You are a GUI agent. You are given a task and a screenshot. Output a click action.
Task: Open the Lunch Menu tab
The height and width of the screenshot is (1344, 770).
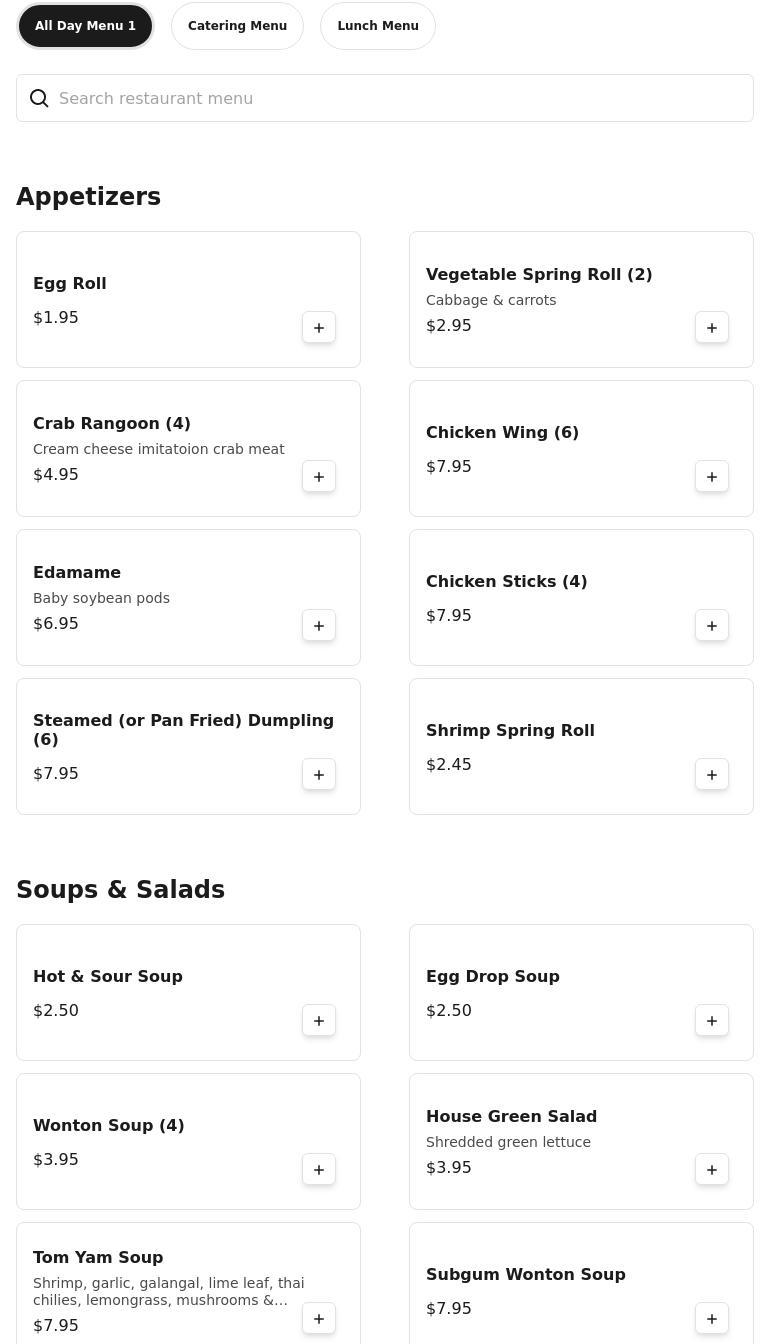(378, 26)
